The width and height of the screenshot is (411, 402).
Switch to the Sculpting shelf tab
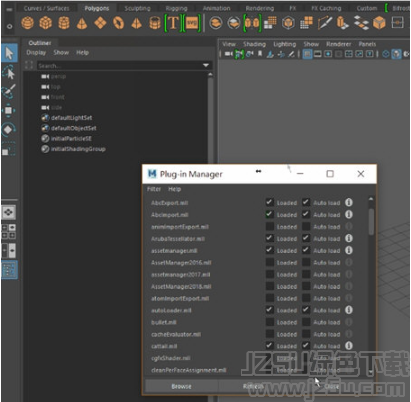click(x=137, y=8)
